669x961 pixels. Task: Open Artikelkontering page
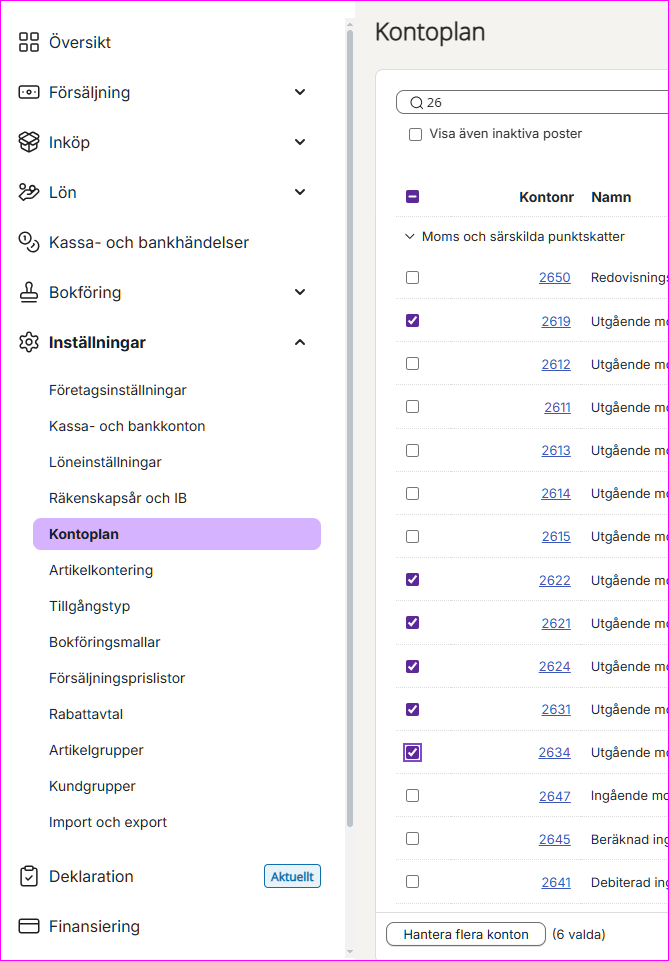click(101, 571)
